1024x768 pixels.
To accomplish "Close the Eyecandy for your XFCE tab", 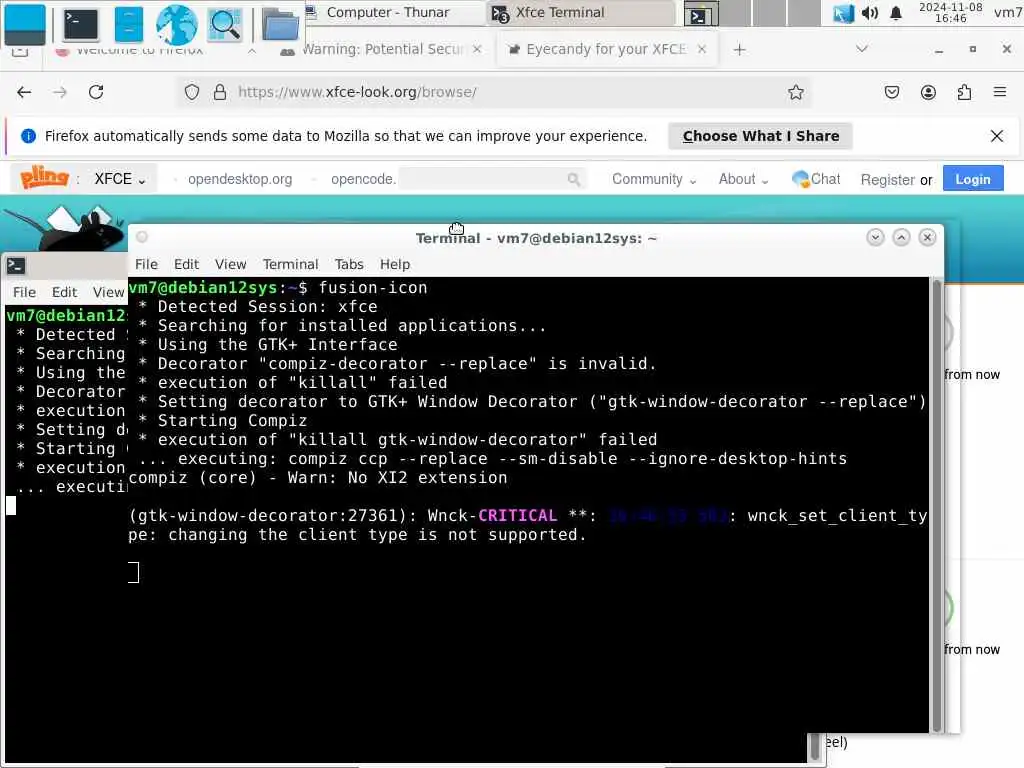I will [701, 49].
